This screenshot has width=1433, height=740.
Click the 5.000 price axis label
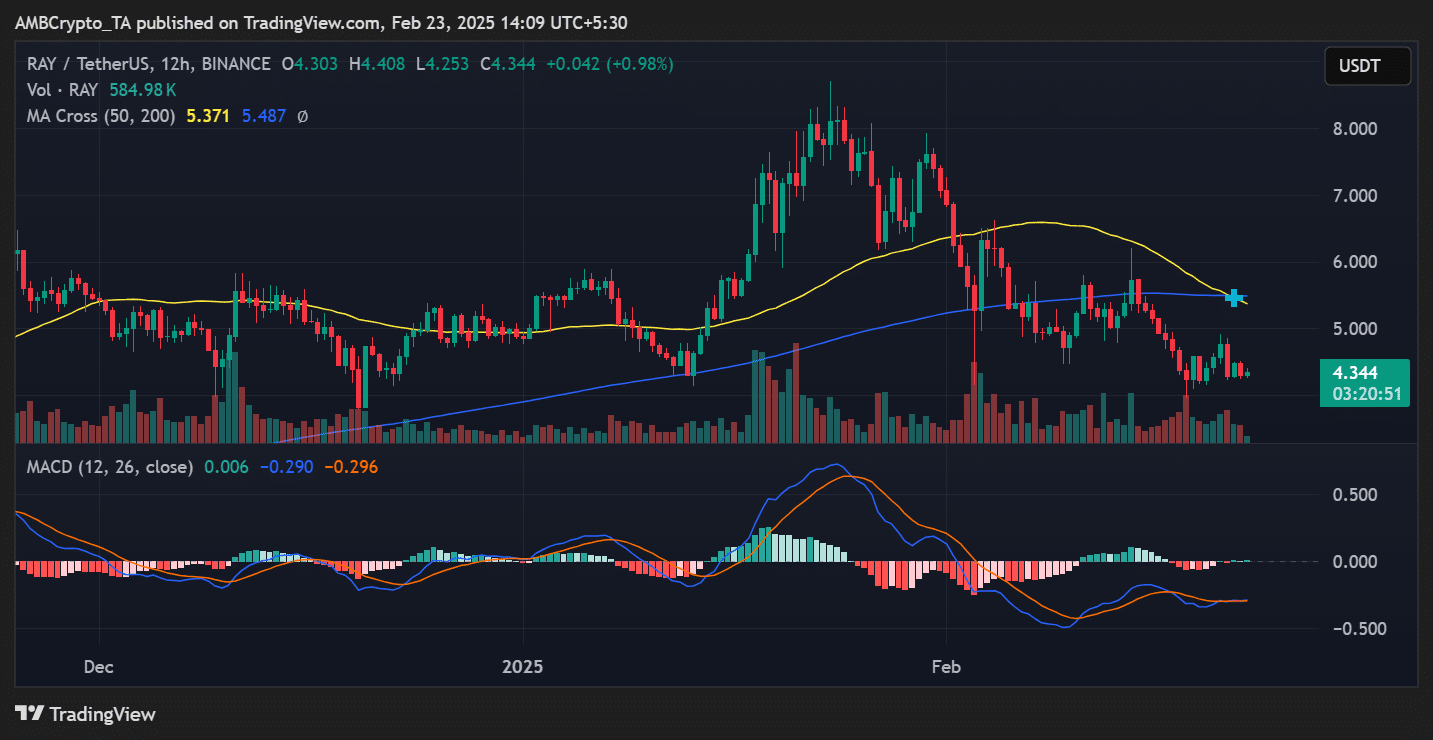pos(1355,329)
